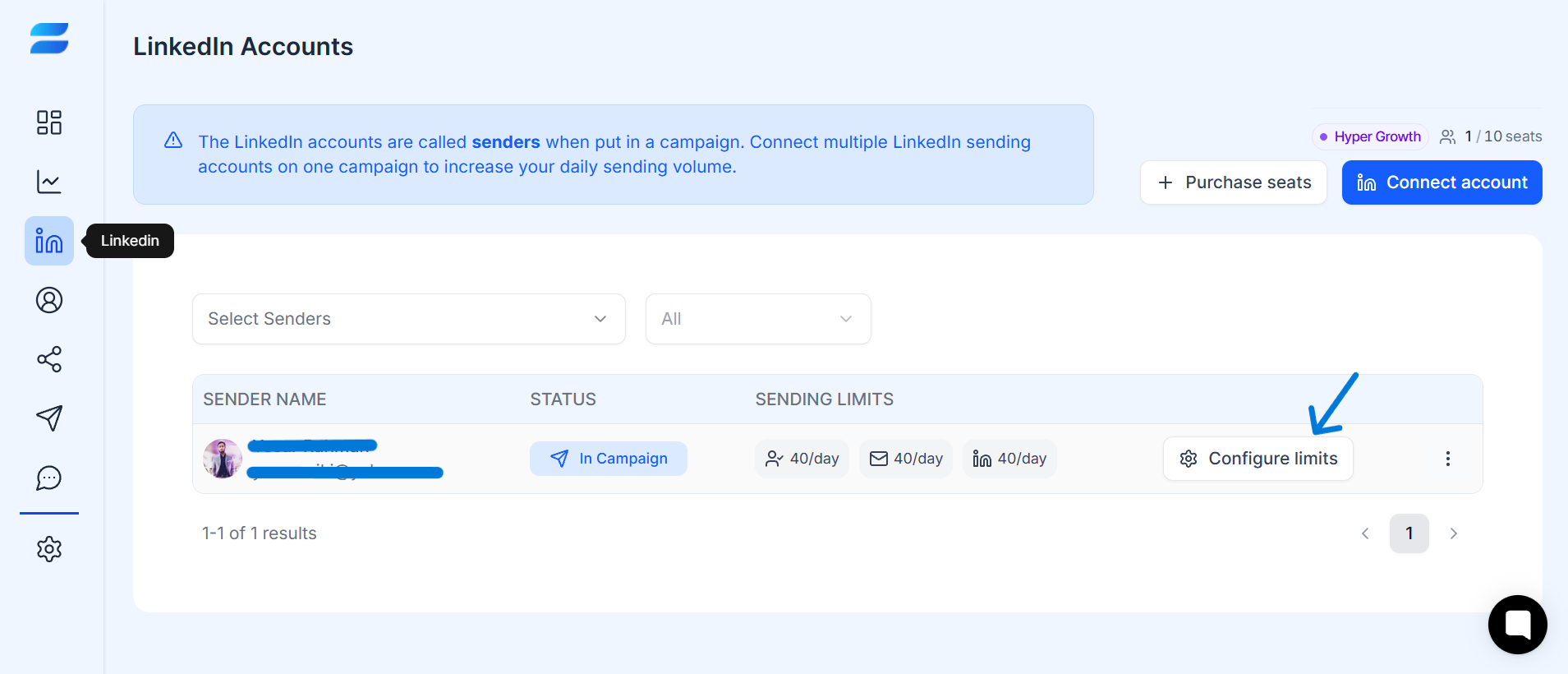The image size is (1568, 674).
Task: Select the LinkedIn icon in sidebar
Action: tap(49, 241)
